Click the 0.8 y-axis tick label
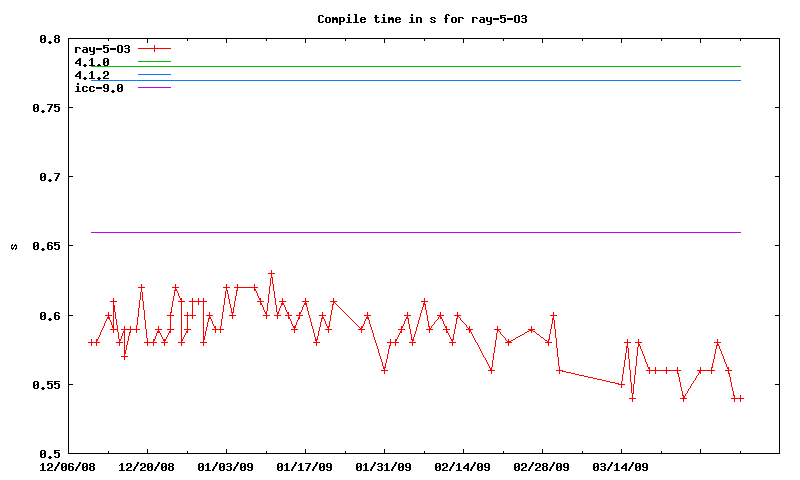The height and width of the screenshot is (480, 800). coord(49,40)
